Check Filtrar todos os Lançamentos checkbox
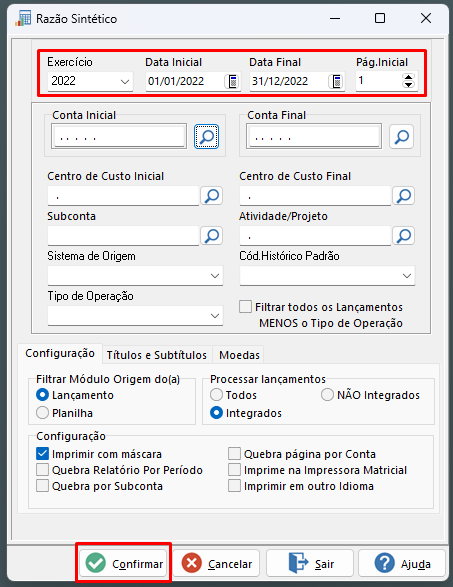 tap(246, 307)
